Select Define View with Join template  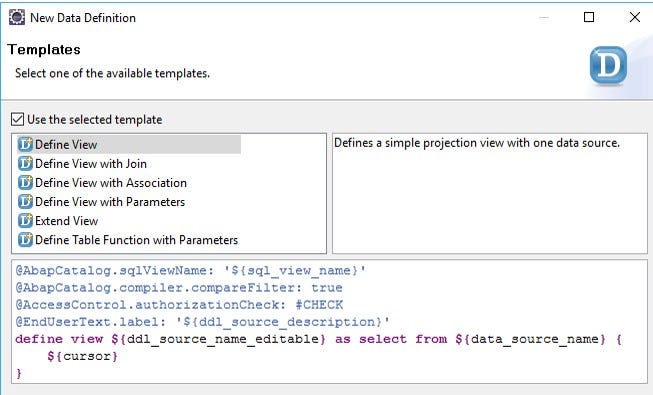click(x=91, y=164)
